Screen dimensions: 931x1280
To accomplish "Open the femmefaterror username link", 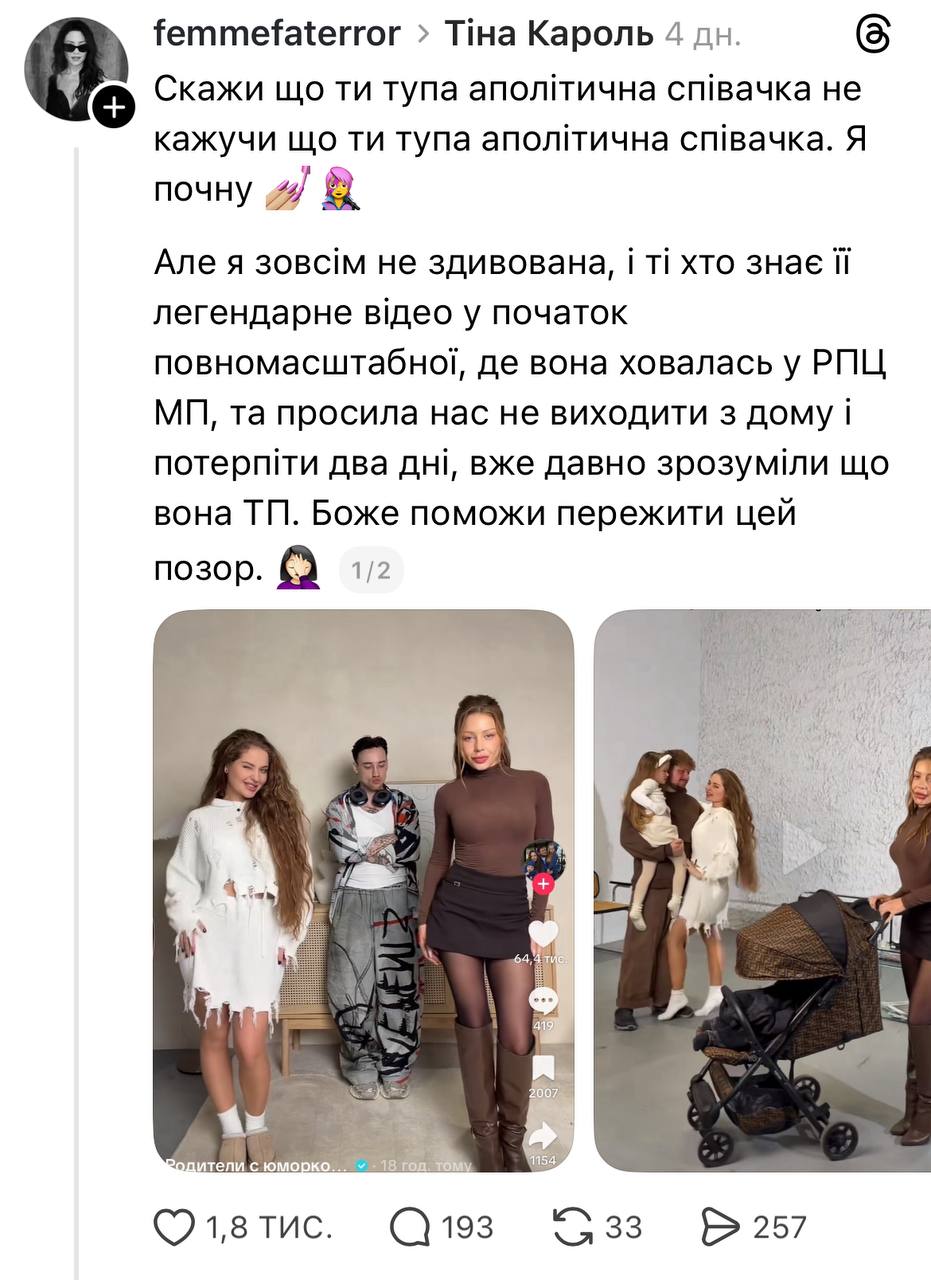I will point(277,34).
